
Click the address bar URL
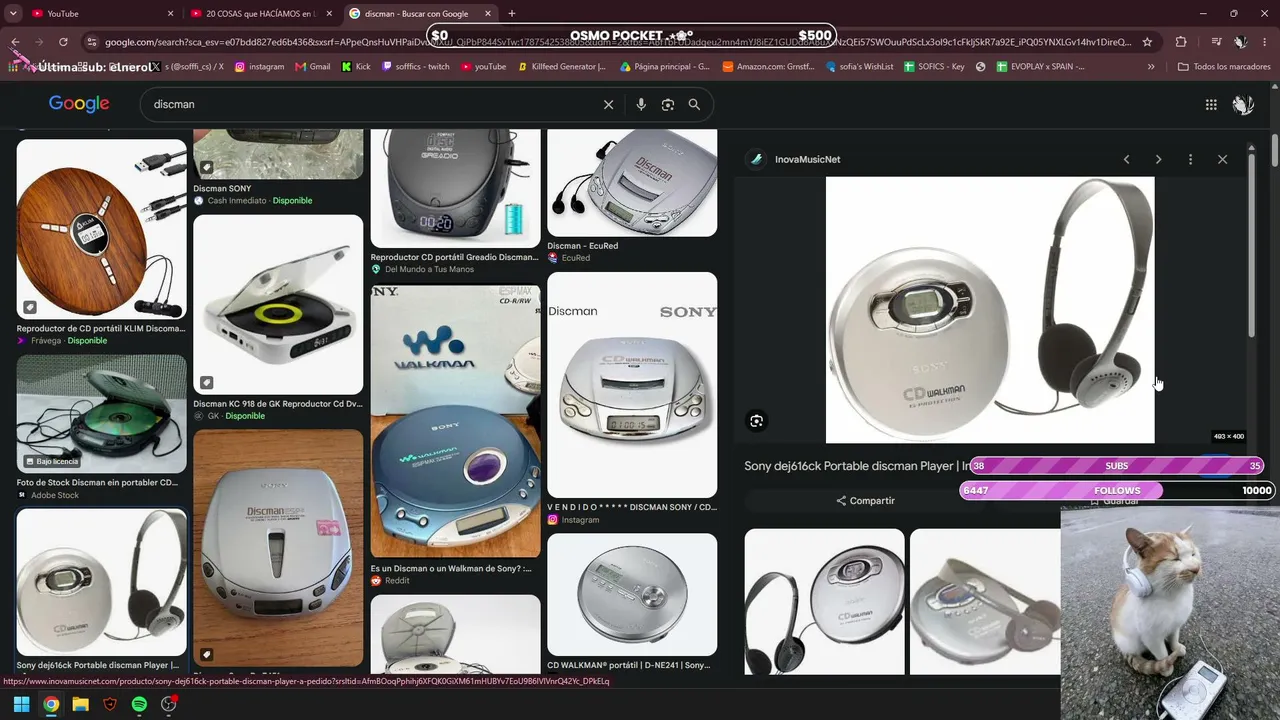[x=618, y=42]
